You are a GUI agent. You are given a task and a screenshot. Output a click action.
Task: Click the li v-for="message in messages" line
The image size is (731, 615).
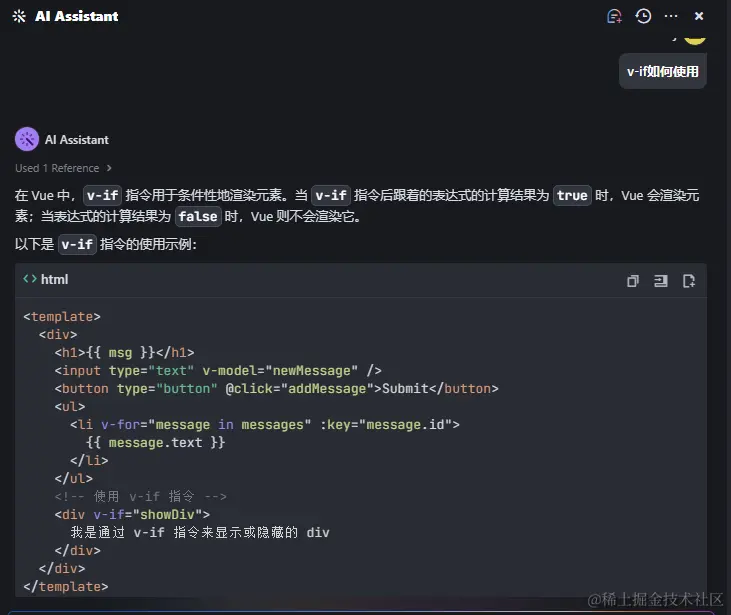265,425
